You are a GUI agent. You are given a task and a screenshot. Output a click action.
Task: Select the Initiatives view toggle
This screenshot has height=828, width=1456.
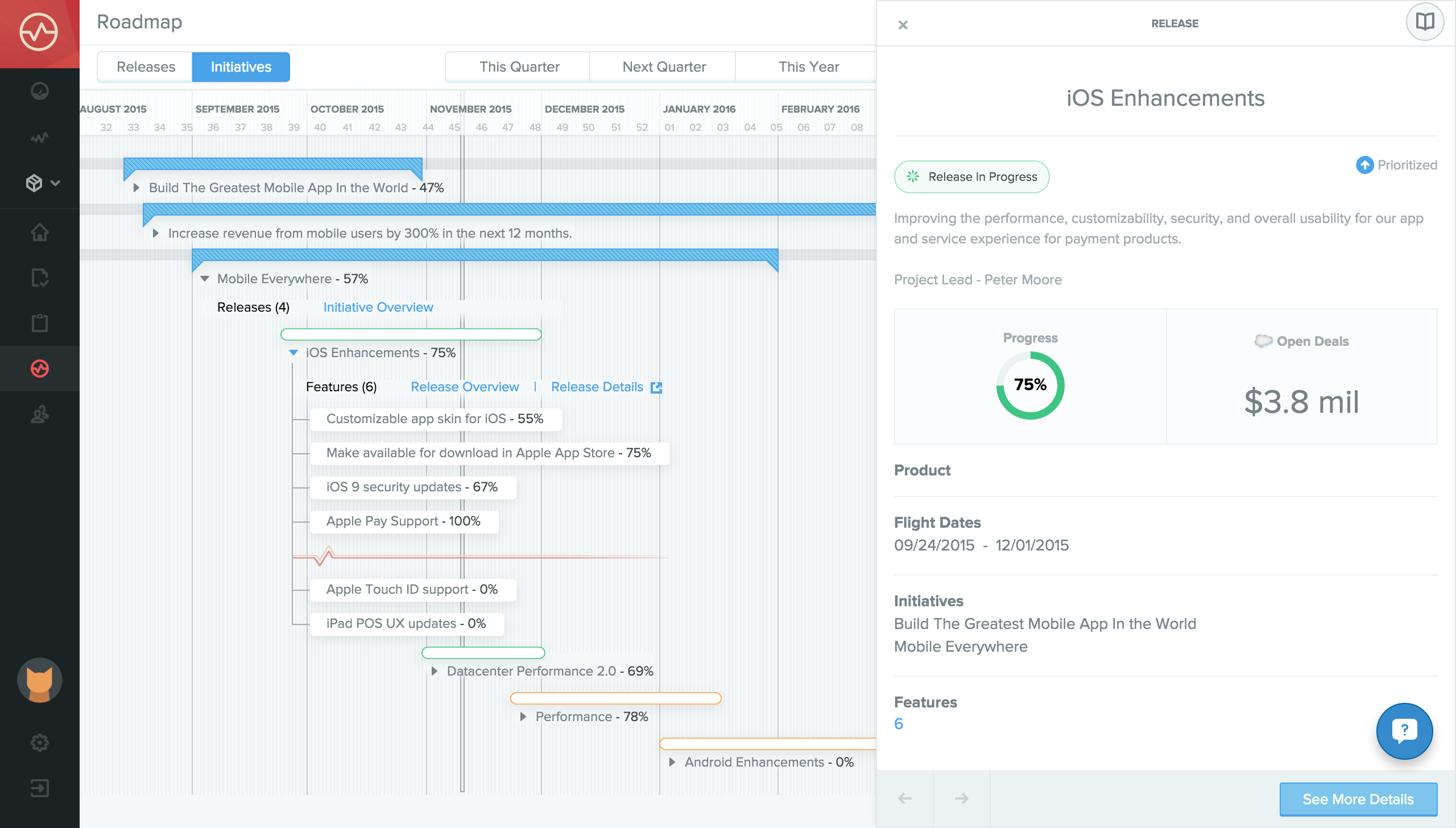241,67
